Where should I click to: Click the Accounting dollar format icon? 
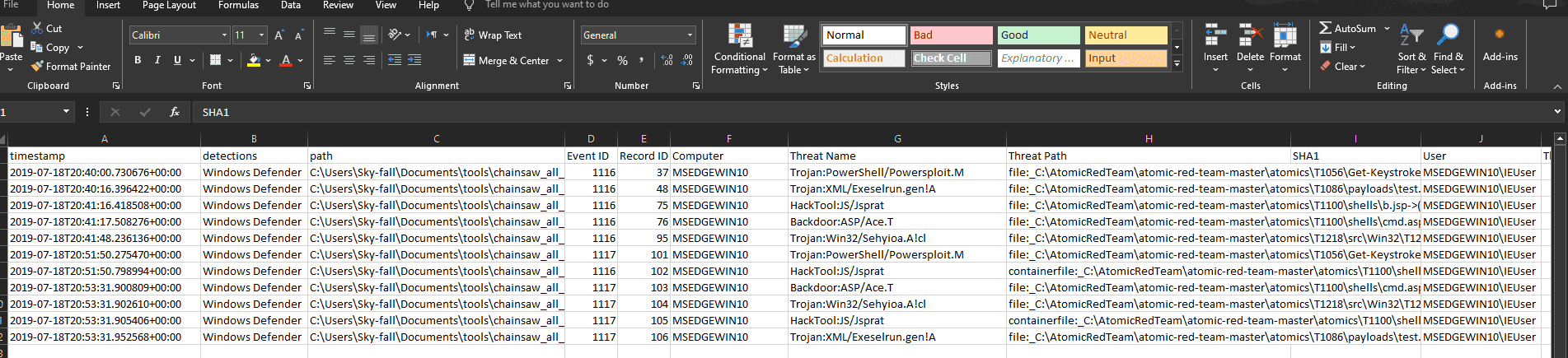point(590,61)
